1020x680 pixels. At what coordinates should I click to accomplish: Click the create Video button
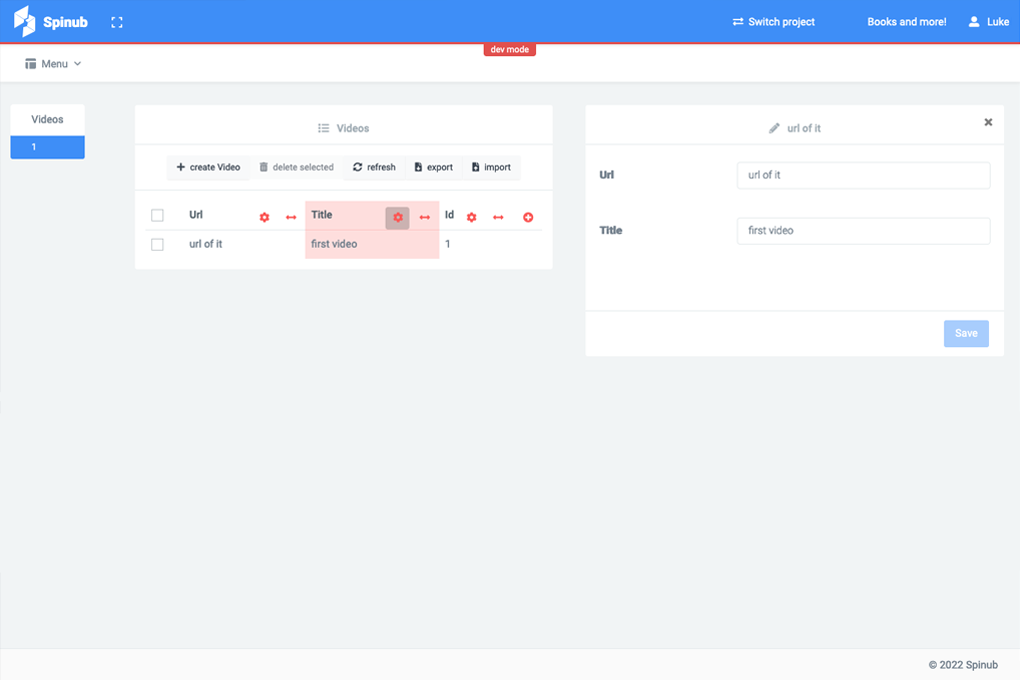tap(208, 167)
